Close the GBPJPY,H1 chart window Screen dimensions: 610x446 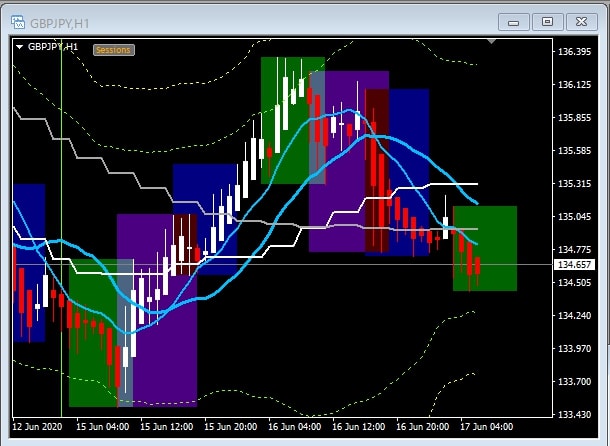pyautogui.click(x=579, y=20)
